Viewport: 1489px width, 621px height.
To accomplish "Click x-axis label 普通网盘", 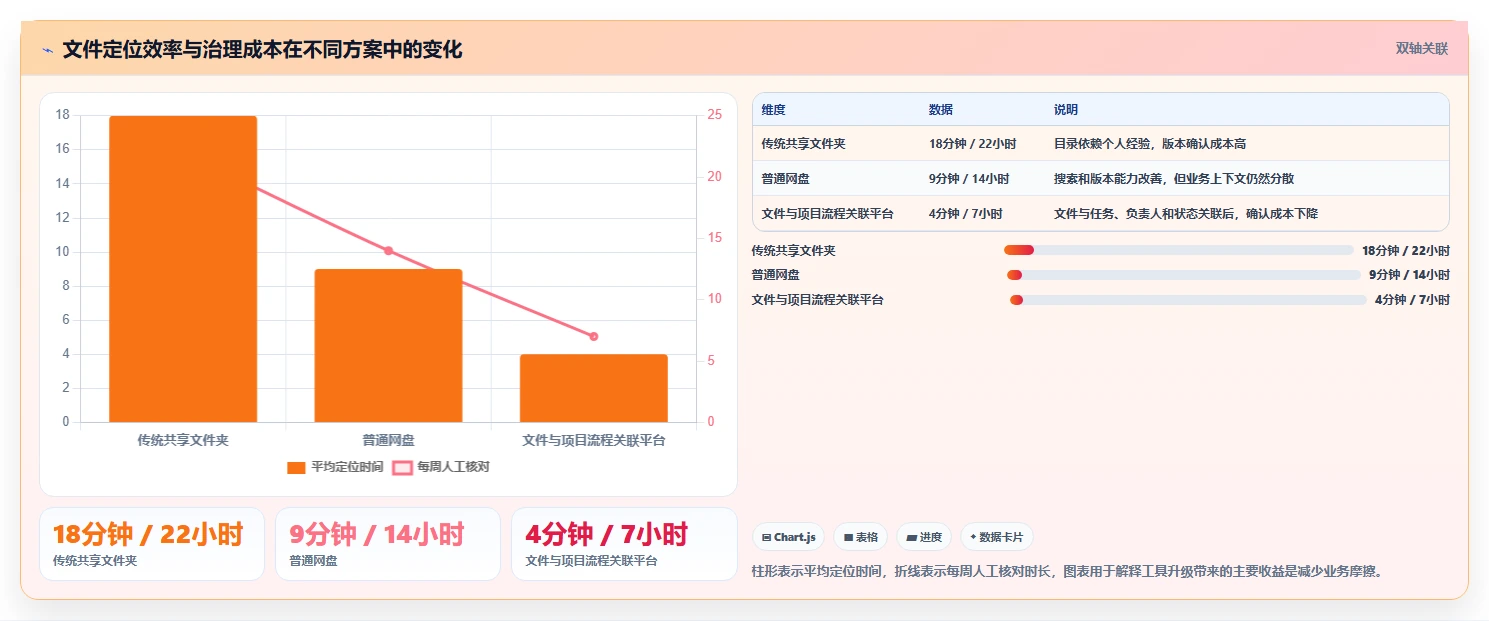I will [388, 440].
